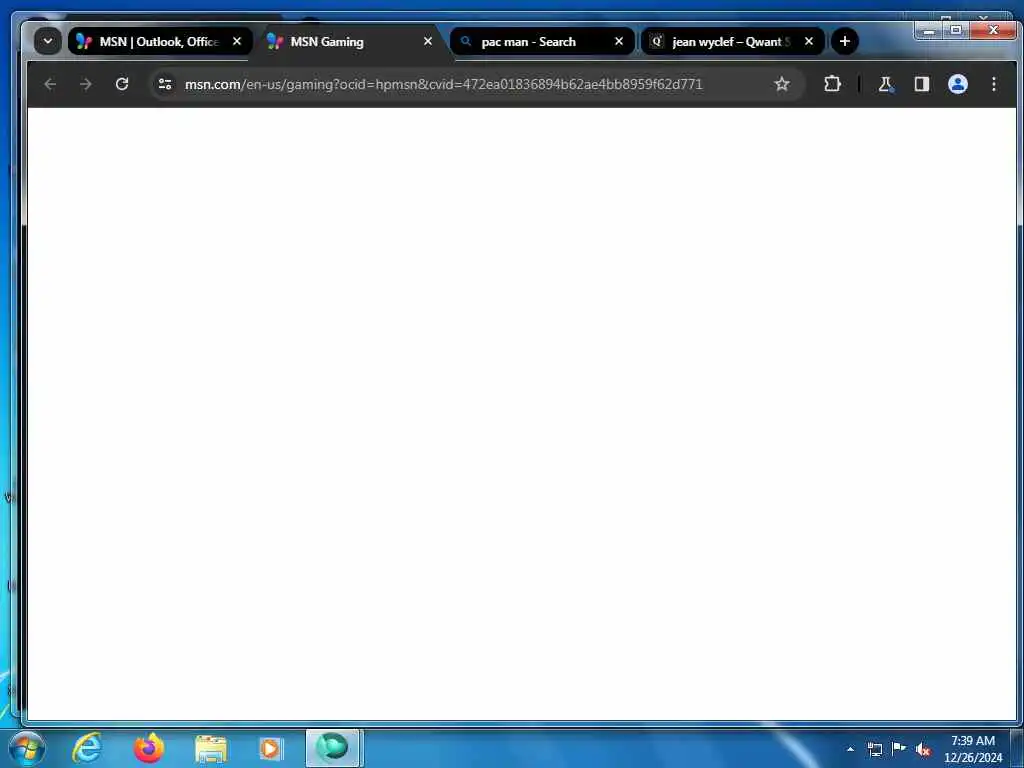Screen dimensions: 1024x768
Task: Open the tab search dropdown arrow
Action: tap(48, 41)
